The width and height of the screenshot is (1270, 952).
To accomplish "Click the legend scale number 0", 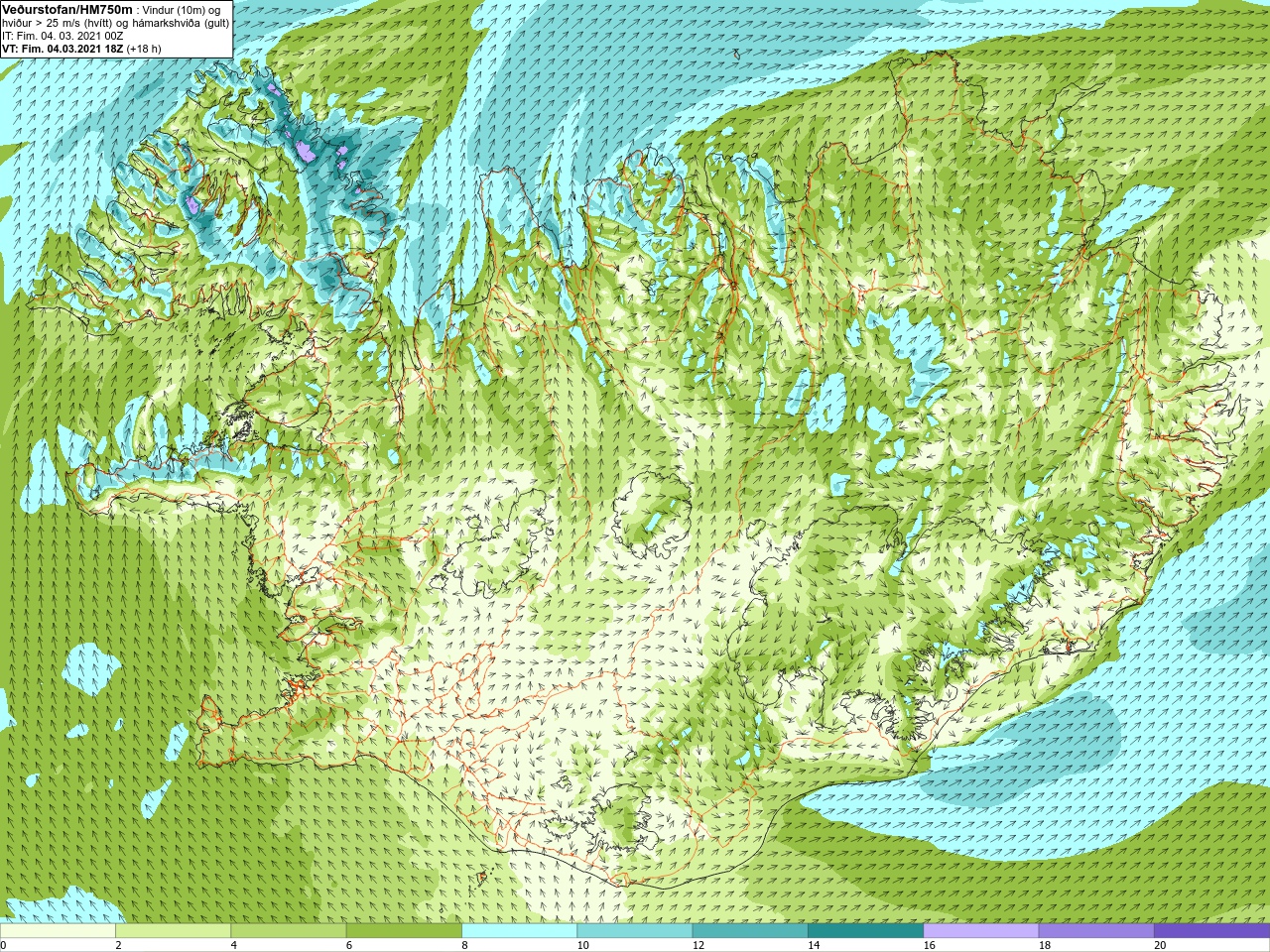I will [x=3, y=945].
